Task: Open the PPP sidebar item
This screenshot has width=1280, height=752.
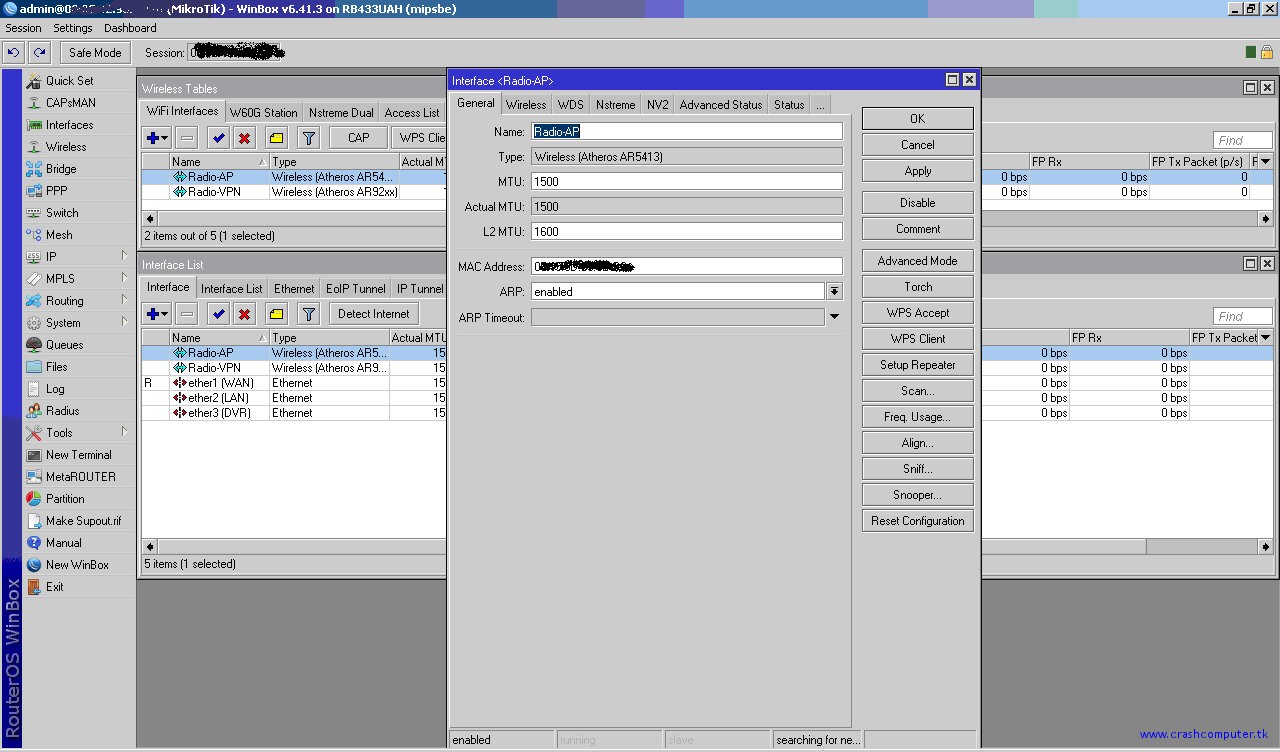Action: tap(56, 191)
